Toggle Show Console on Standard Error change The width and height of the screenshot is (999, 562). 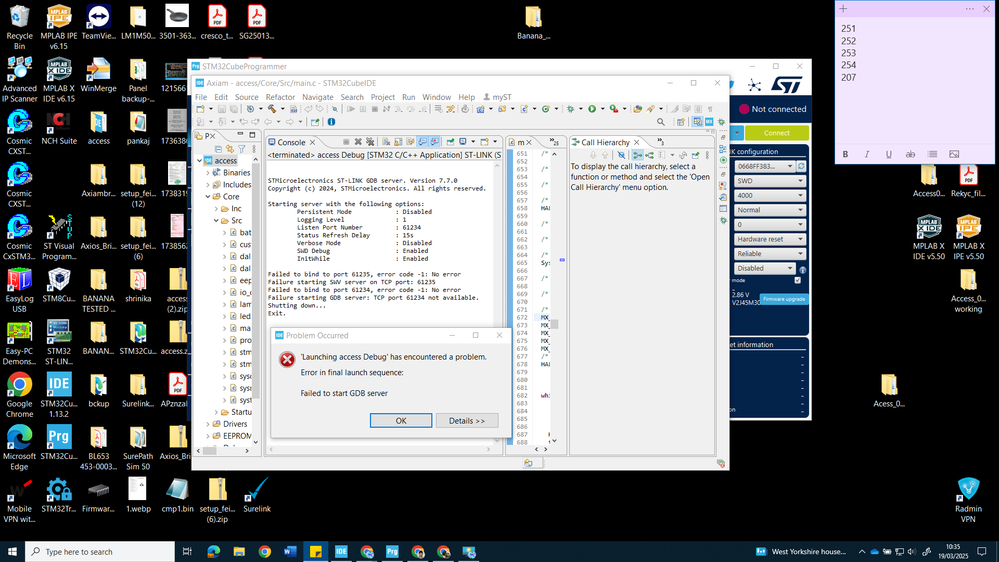pyautogui.click(x=435, y=141)
